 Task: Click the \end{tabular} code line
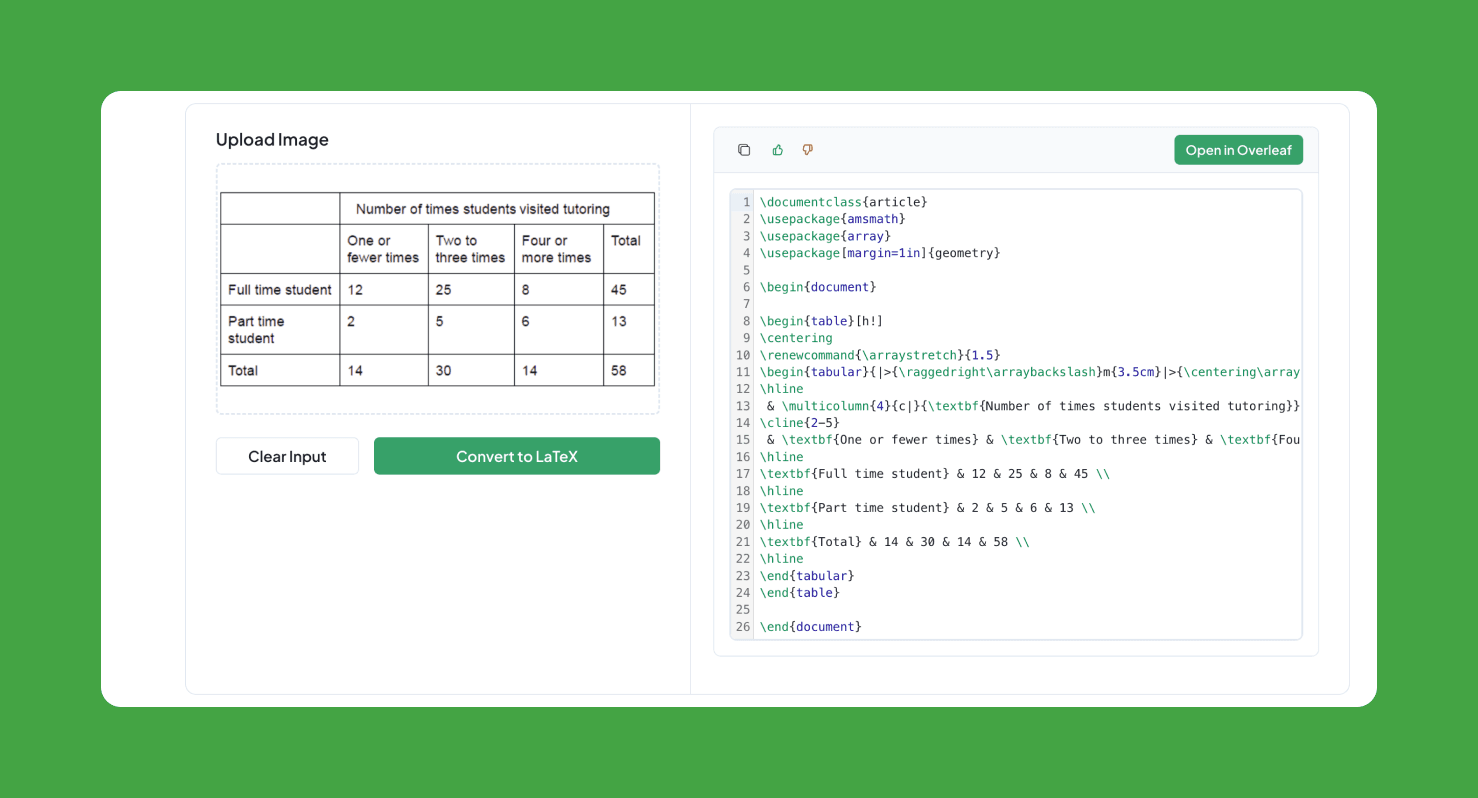tap(806, 576)
